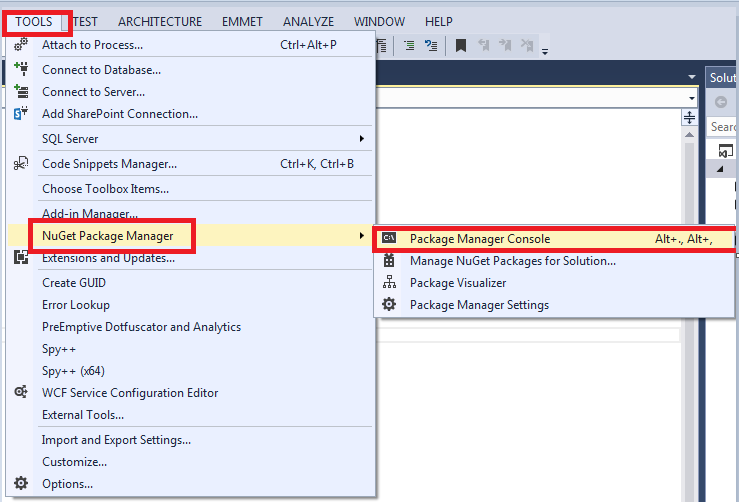Collapse the Solution Explorer tree node
Image resolution: width=739 pixels, height=502 pixels.
[720, 169]
